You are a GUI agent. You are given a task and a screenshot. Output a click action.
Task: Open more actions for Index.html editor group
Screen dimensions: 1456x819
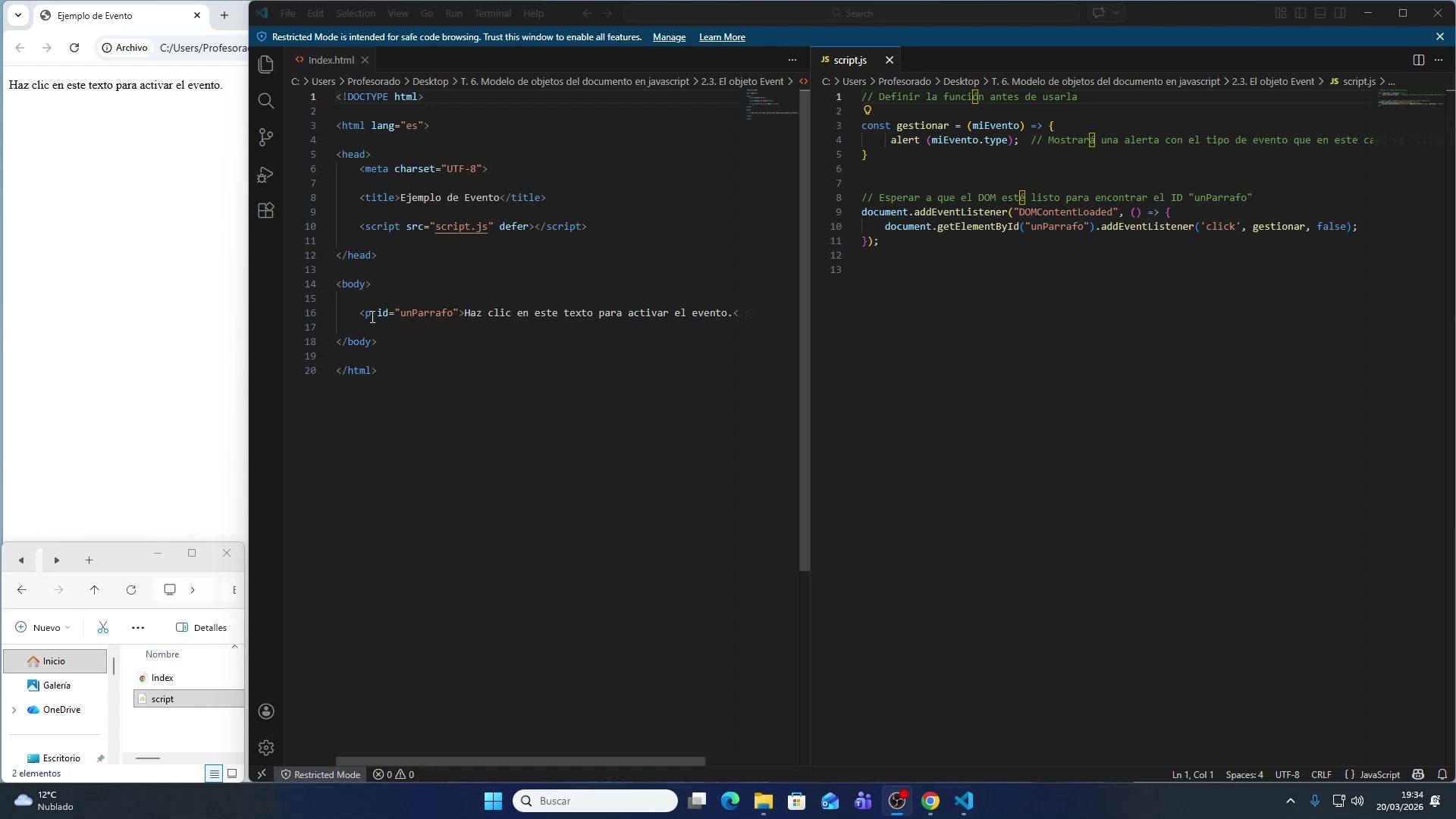point(792,60)
